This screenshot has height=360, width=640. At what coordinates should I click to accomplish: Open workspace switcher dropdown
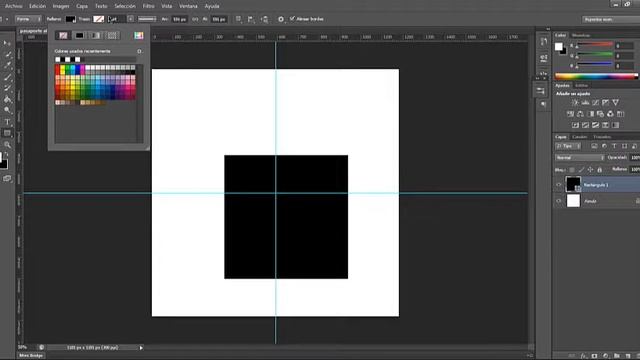(x=611, y=19)
